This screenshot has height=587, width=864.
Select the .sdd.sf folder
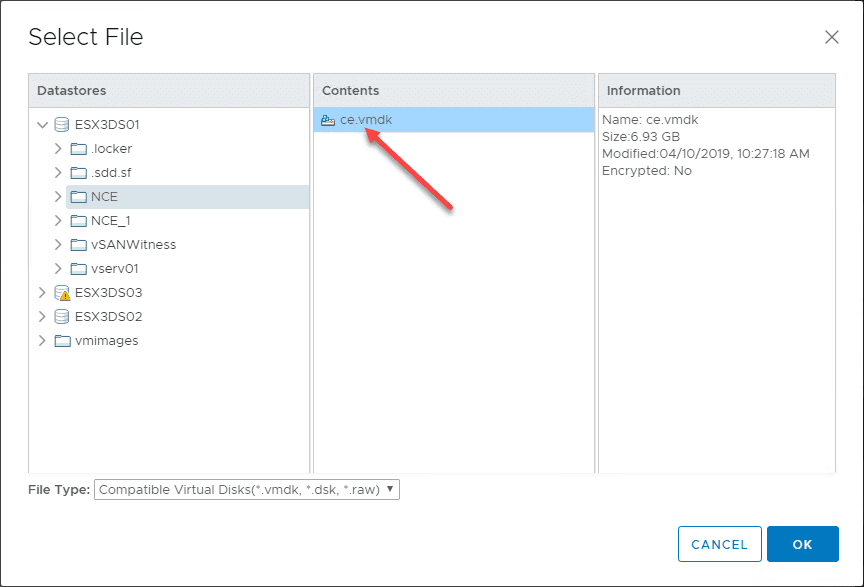[111, 173]
